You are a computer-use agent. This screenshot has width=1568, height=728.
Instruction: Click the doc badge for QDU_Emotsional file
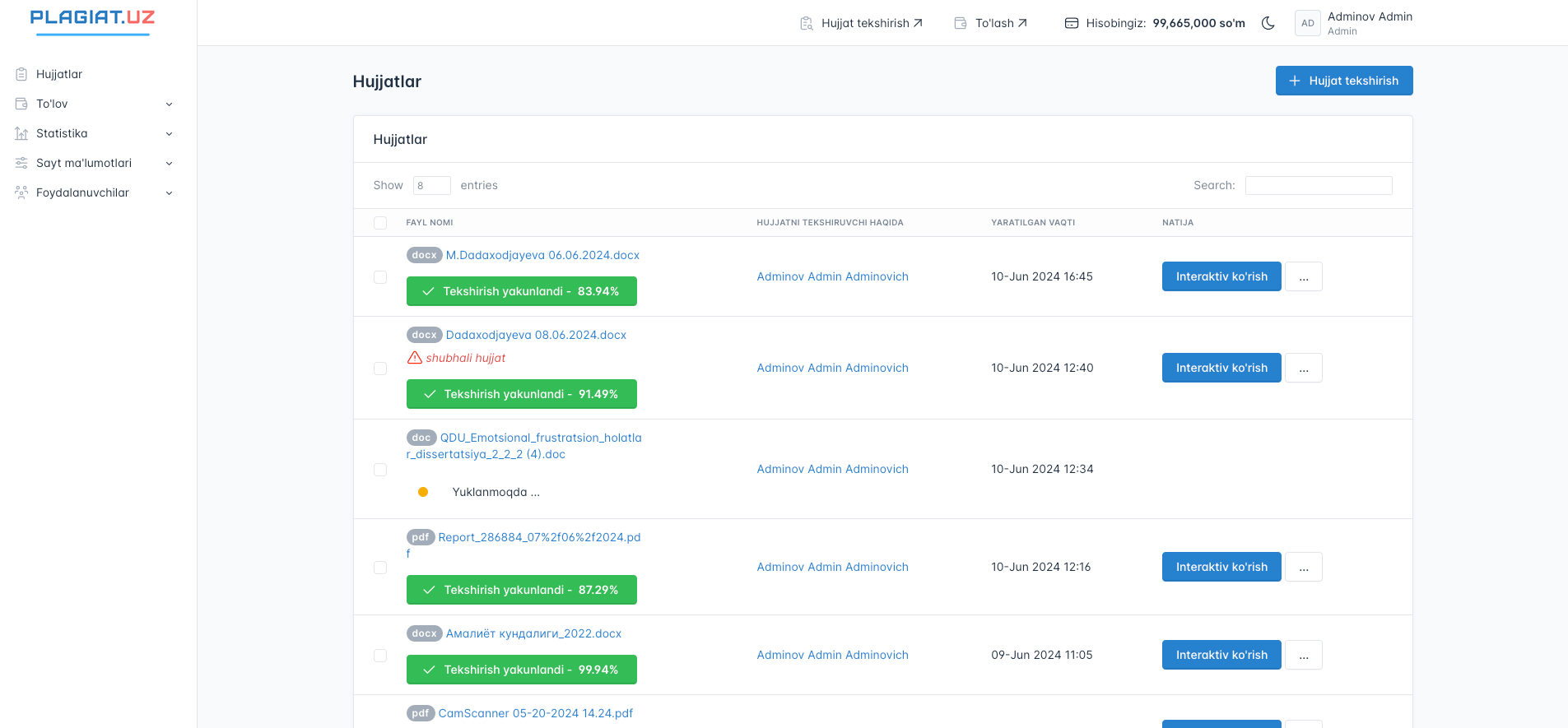(421, 438)
